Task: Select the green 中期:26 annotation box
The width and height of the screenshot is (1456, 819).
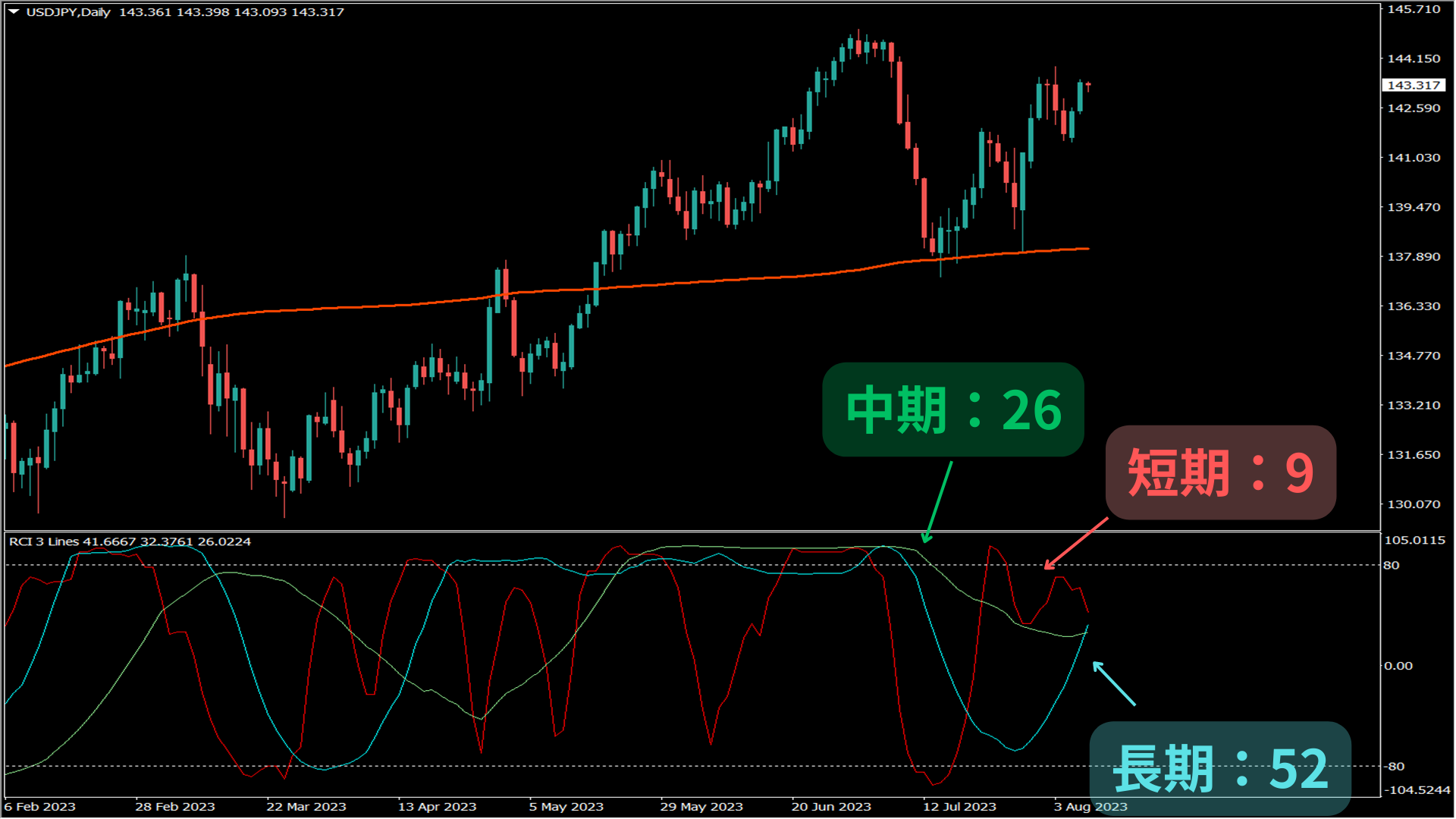Action: [952, 409]
